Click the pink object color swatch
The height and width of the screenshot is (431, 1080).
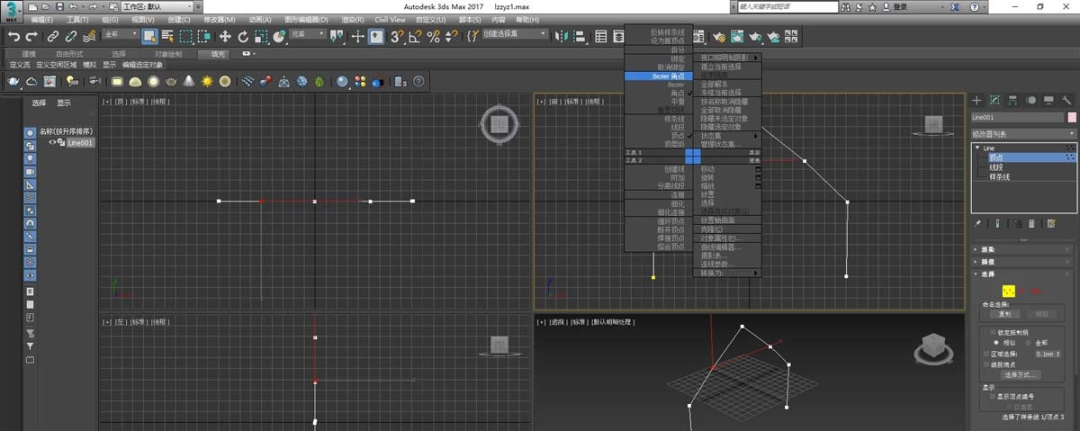[x=1072, y=118]
